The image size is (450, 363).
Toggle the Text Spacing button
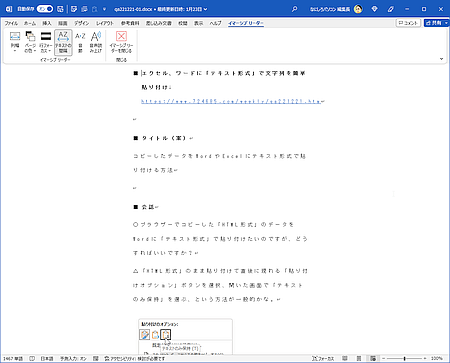coord(63,42)
